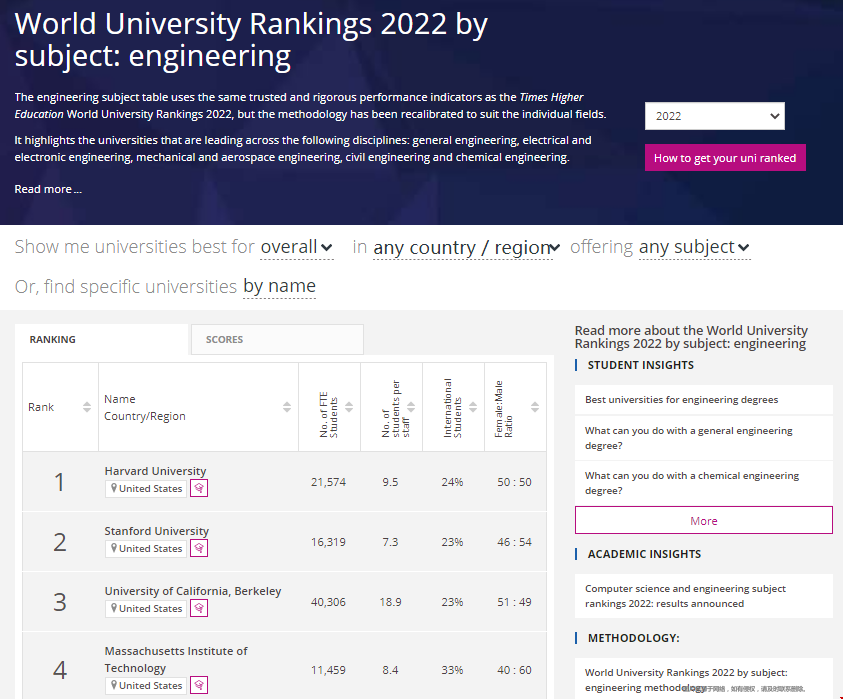Click Harvard's female:male ratio 50 : 50
843x699 pixels.
click(515, 482)
